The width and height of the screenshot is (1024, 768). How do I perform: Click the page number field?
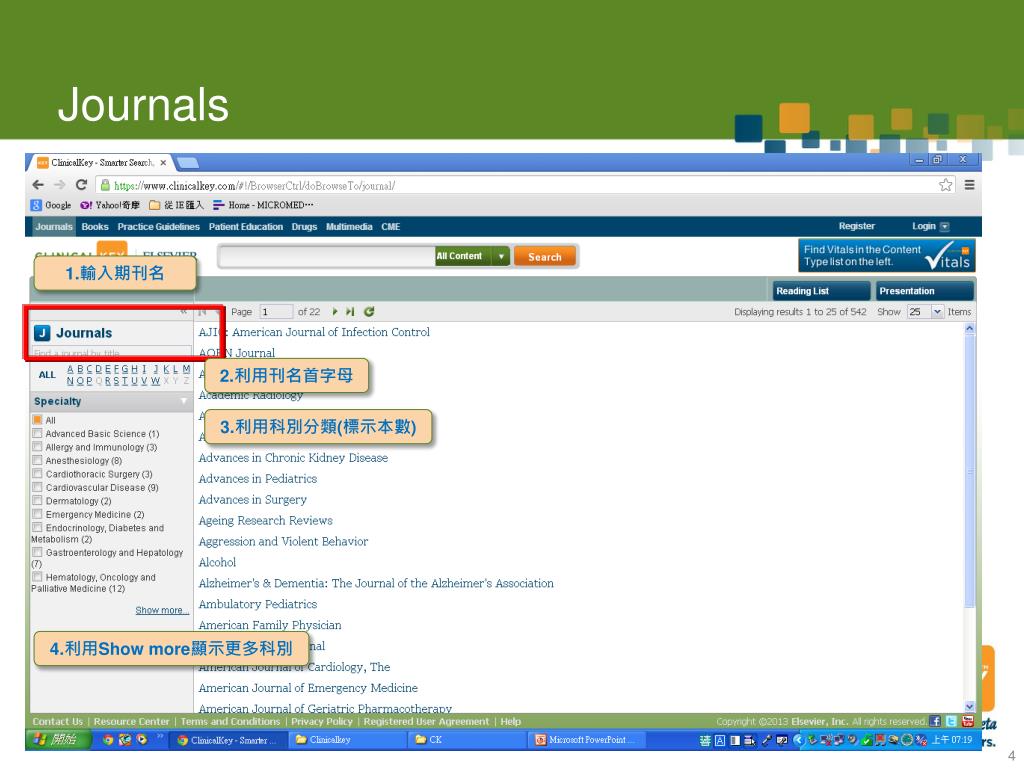pyautogui.click(x=276, y=312)
